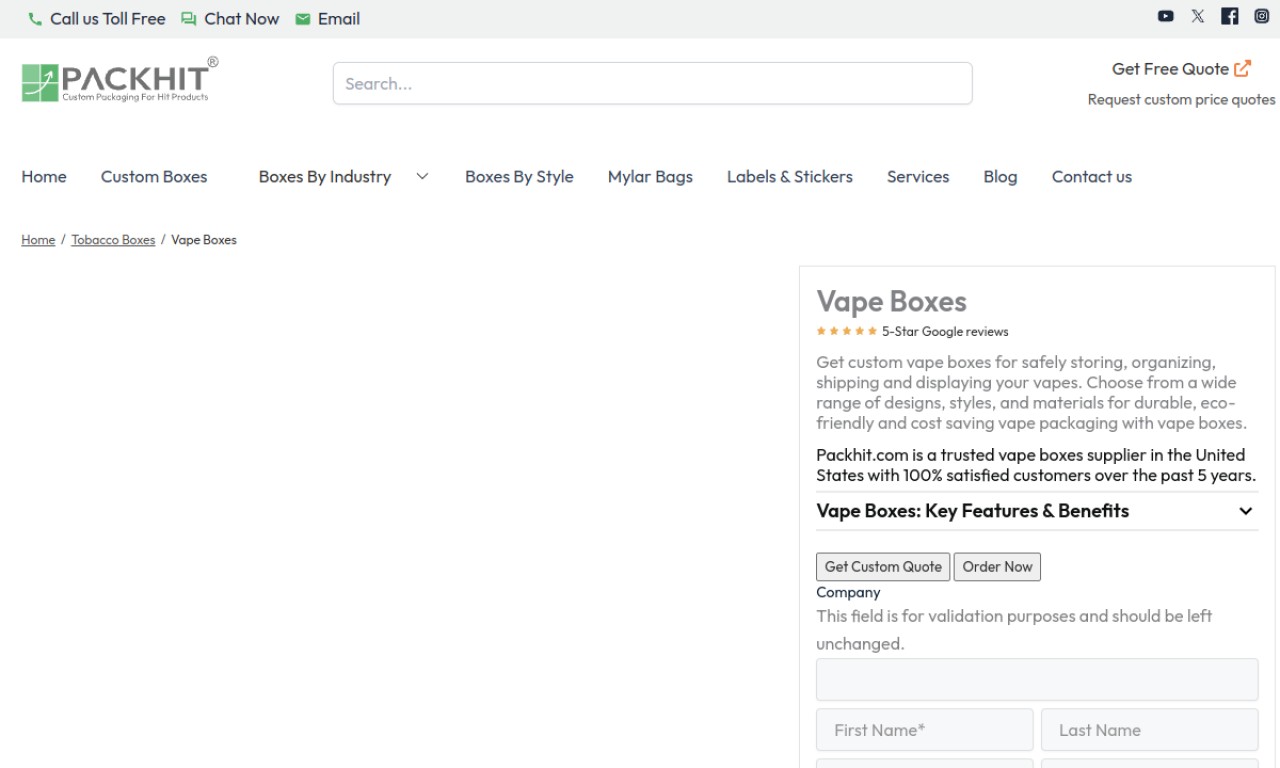The width and height of the screenshot is (1280, 768).
Task: Open the Facebook page icon
Action: click(x=1230, y=16)
